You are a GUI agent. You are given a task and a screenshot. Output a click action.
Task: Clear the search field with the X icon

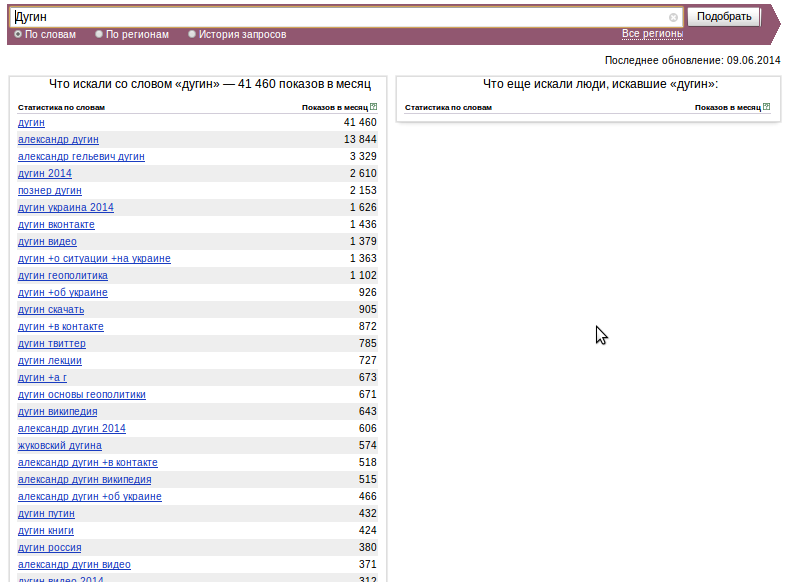pyautogui.click(x=673, y=17)
